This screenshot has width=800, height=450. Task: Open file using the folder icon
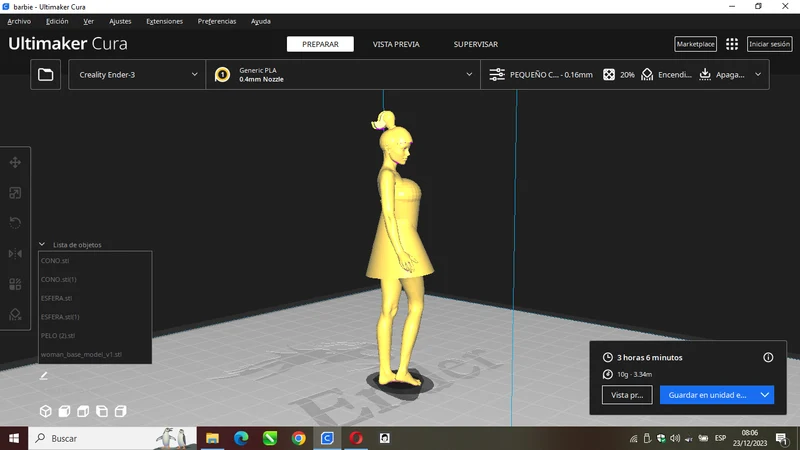point(45,74)
